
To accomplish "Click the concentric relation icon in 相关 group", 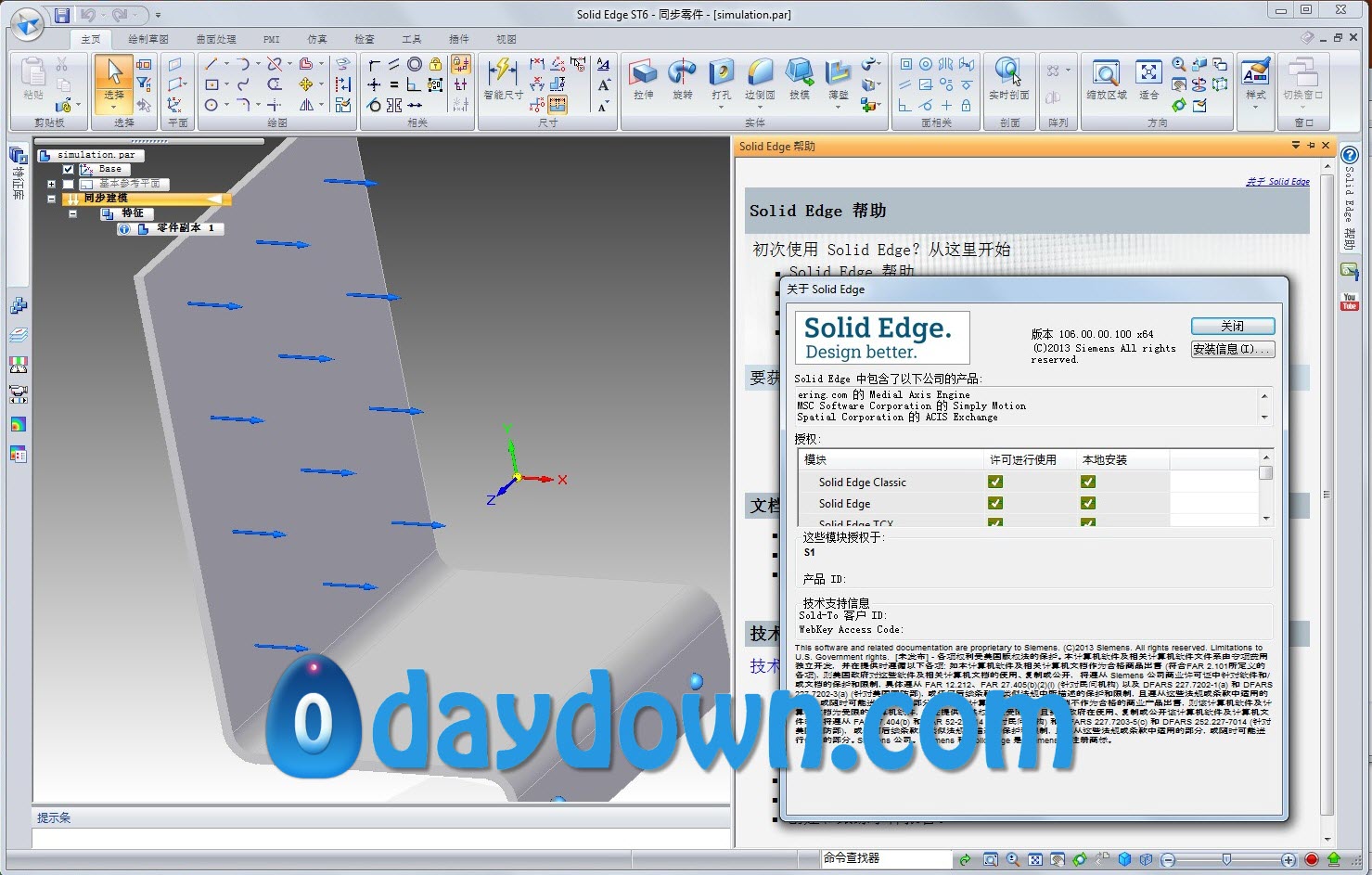I will tap(415, 64).
